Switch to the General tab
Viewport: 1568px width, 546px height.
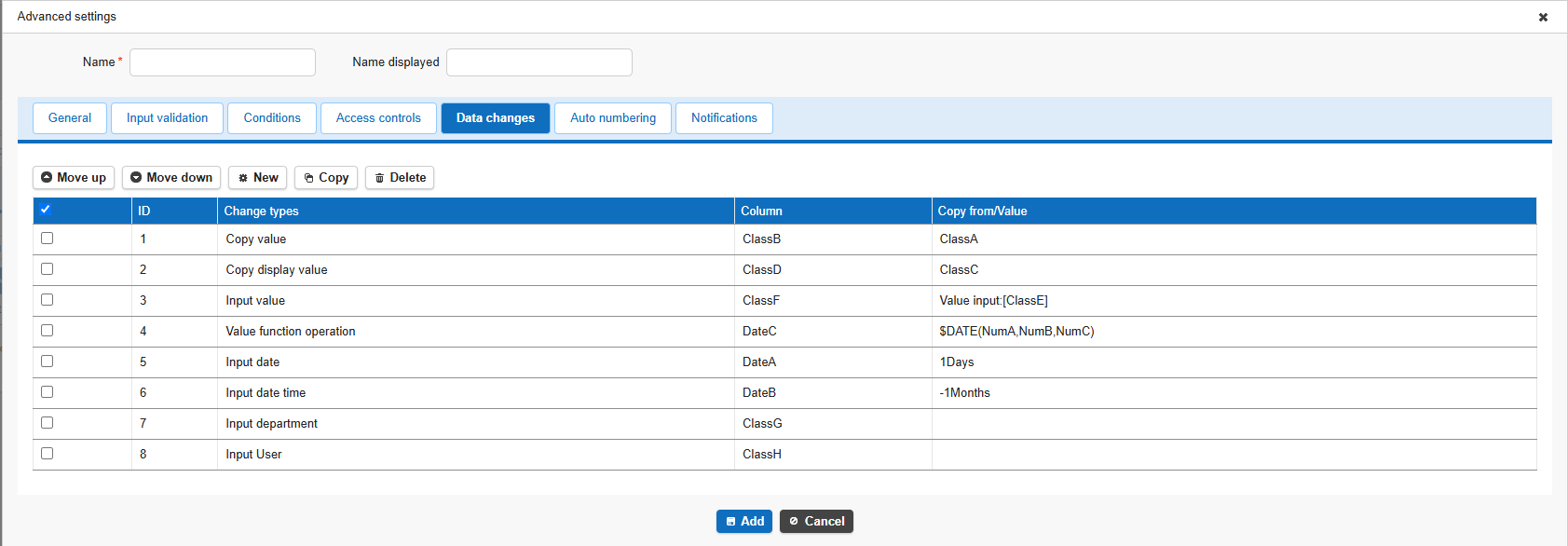pos(70,118)
